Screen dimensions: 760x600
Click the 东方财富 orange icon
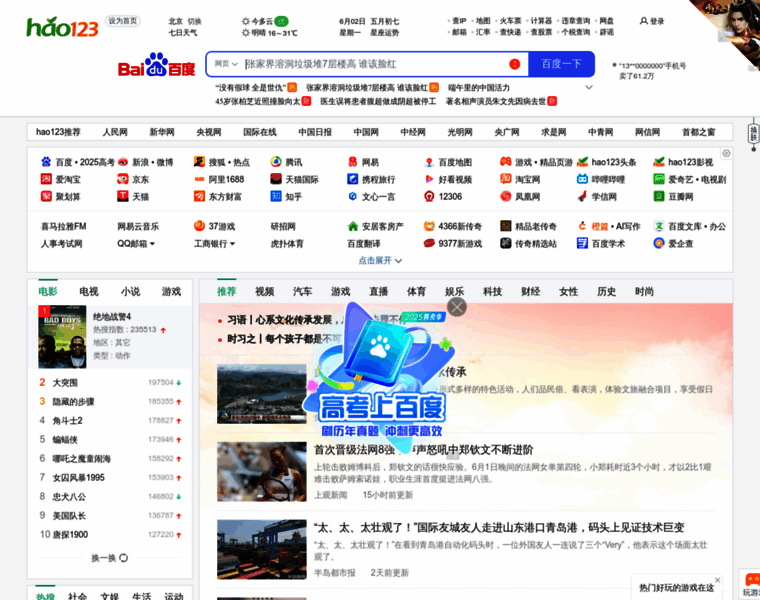point(199,196)
